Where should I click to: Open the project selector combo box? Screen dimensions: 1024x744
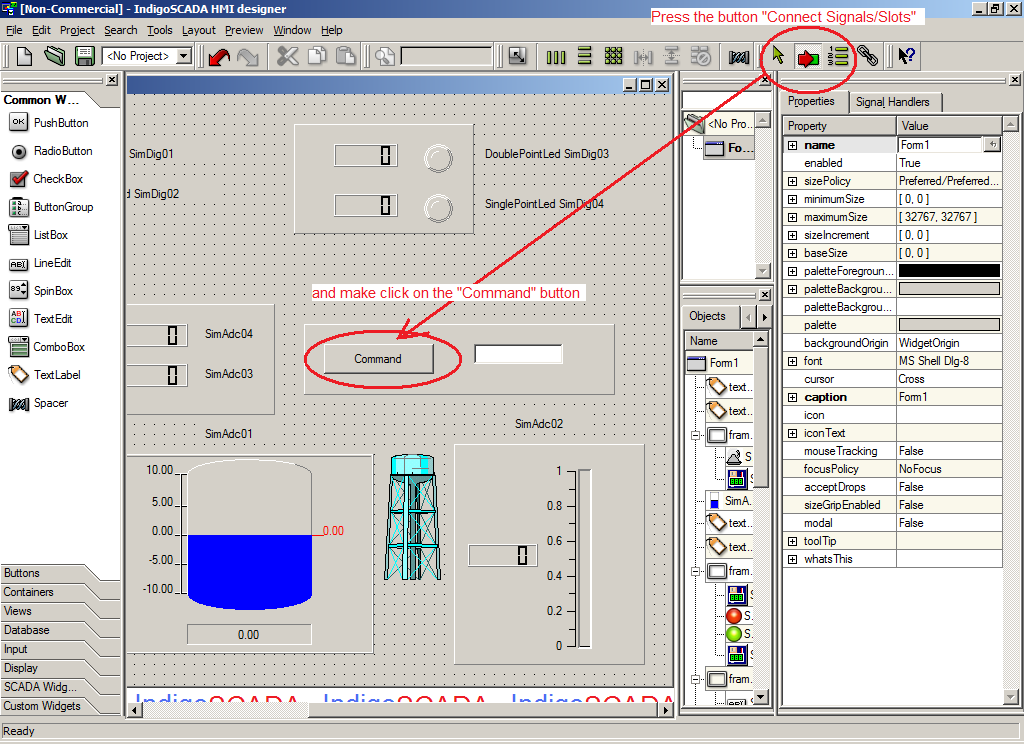coord(147,57)
